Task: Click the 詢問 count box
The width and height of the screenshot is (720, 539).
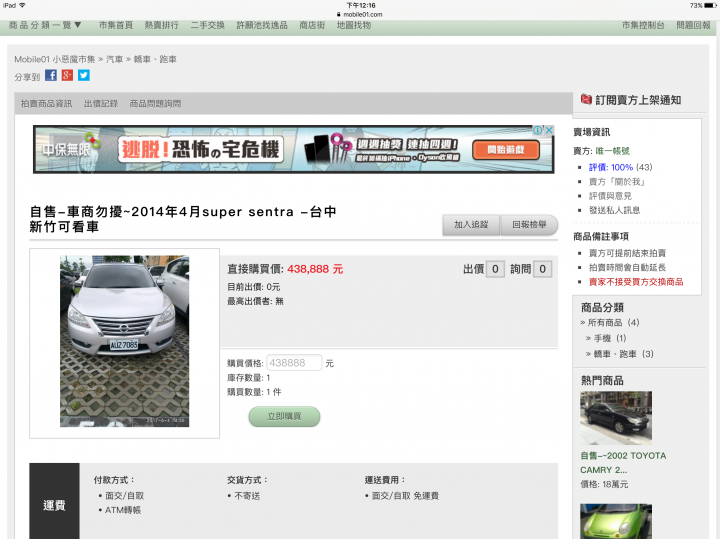Action: [542, 269]
